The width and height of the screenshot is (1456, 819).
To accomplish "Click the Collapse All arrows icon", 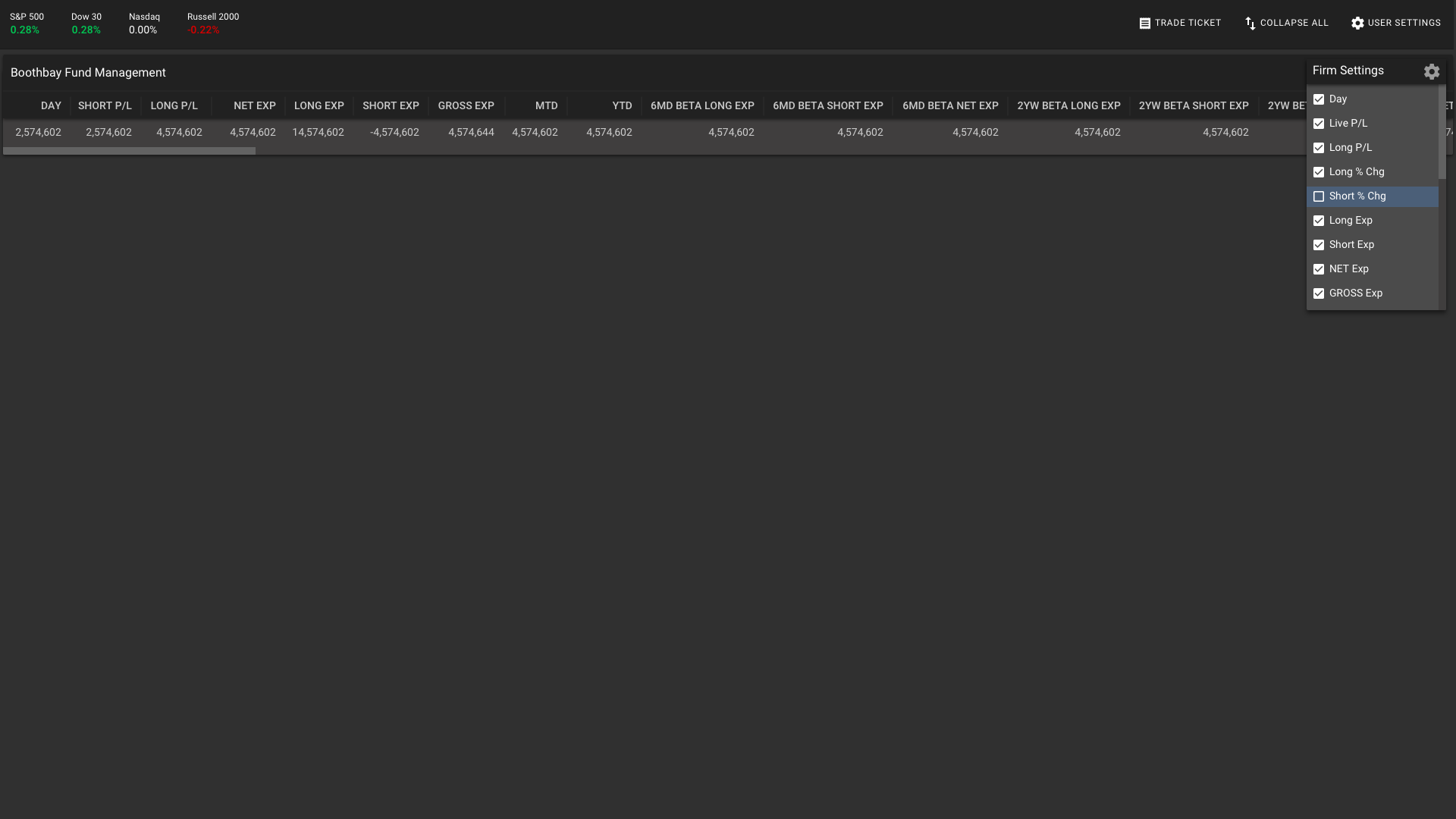I will [x=1250, y=24].
